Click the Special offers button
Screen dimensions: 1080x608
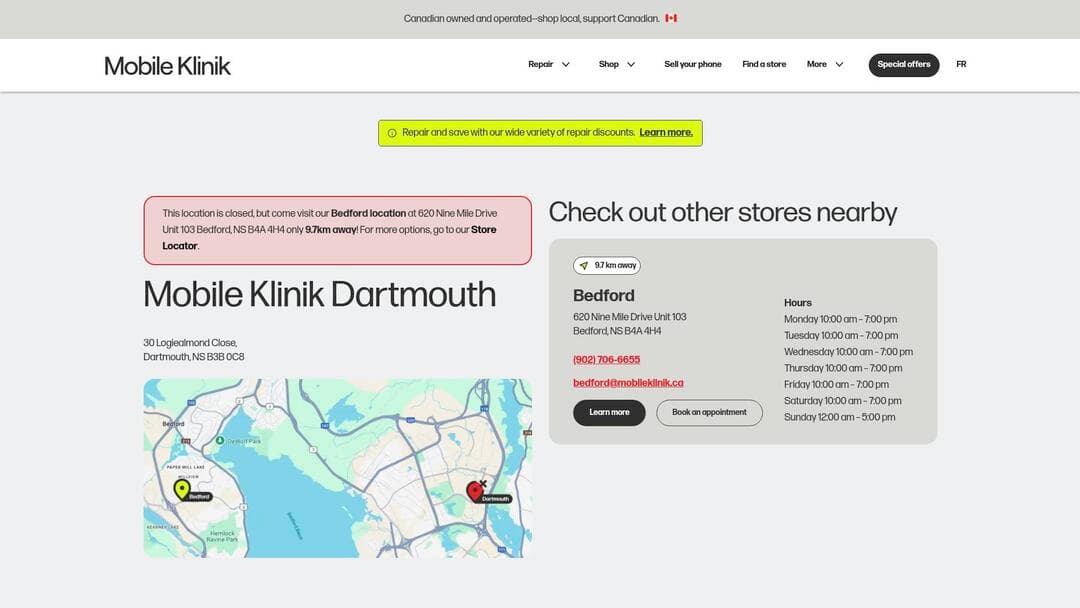[x=903, y=64]
